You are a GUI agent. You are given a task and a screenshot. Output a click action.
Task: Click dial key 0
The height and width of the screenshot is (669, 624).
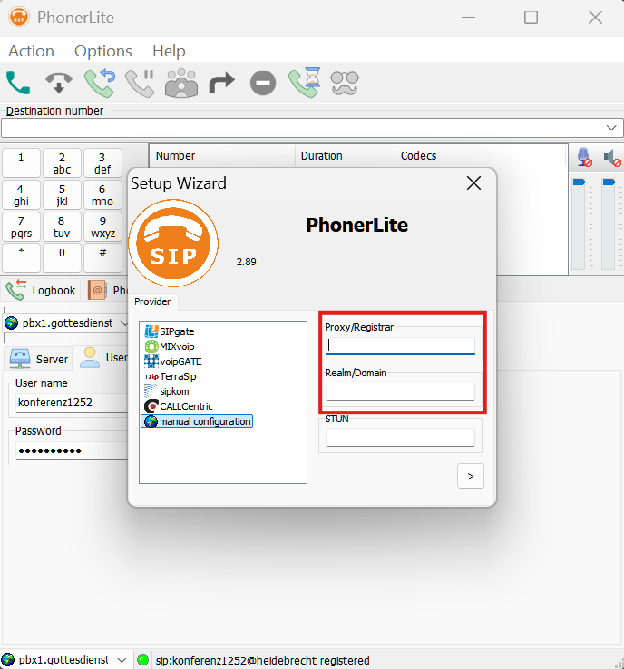point(62,258)
